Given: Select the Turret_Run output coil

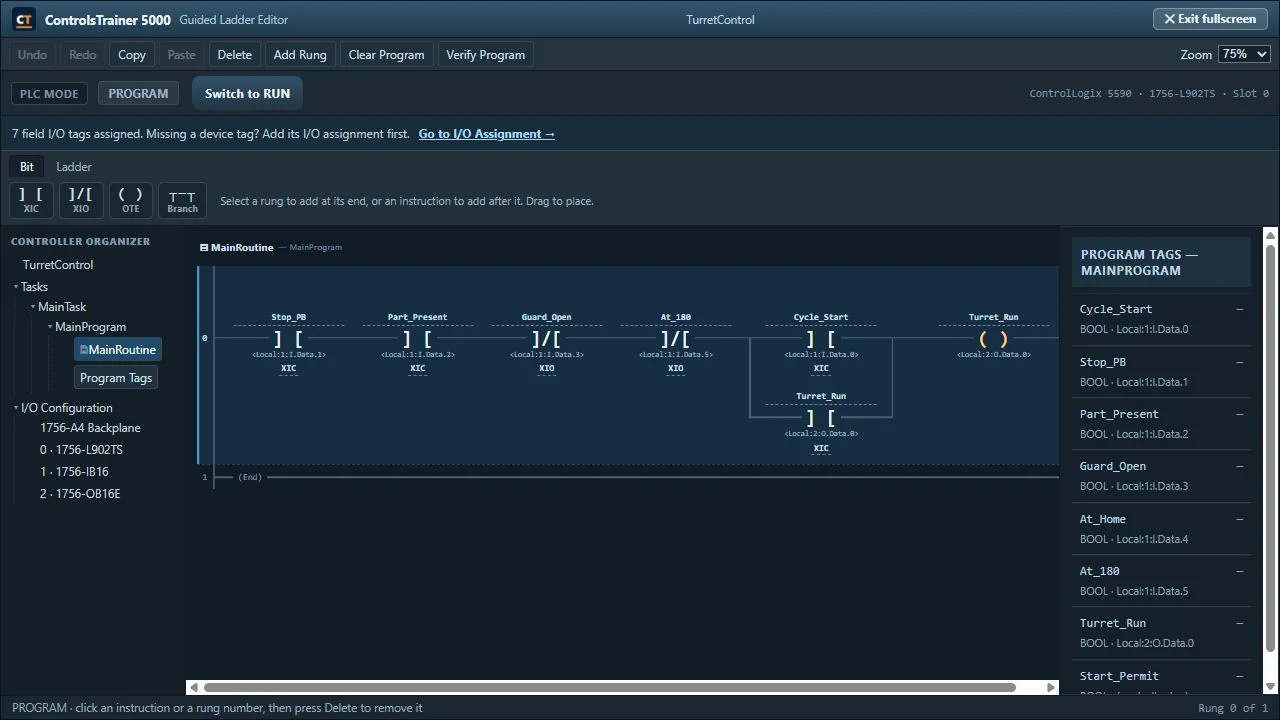Looking at the screenshot, I should point(994,339).
